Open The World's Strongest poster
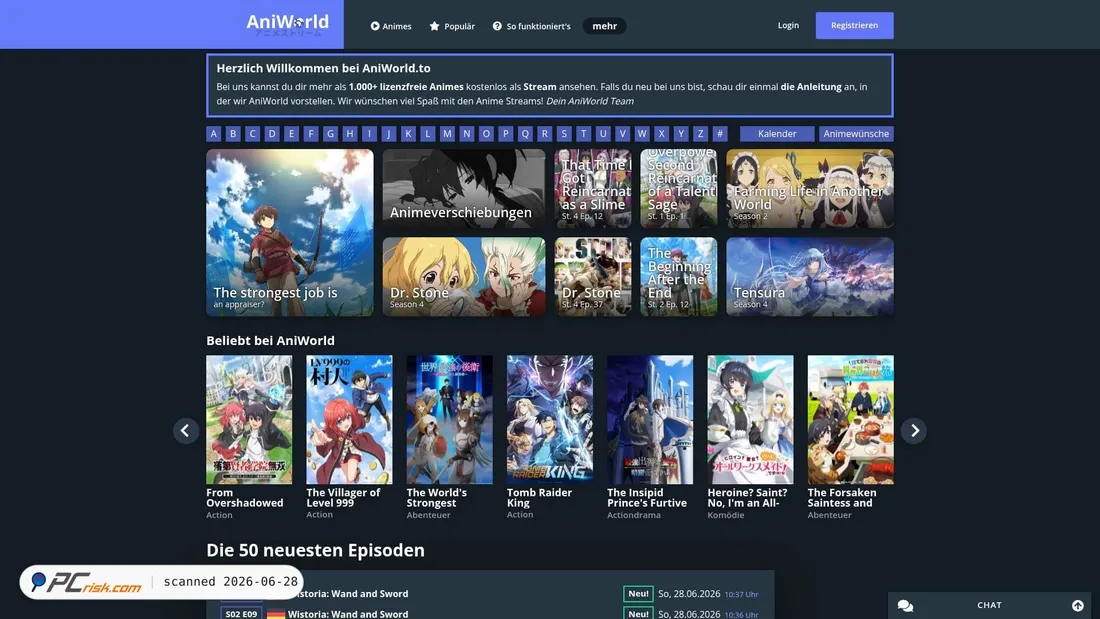This screenshot has height=619, width=1100. click(x=450, y=420)
